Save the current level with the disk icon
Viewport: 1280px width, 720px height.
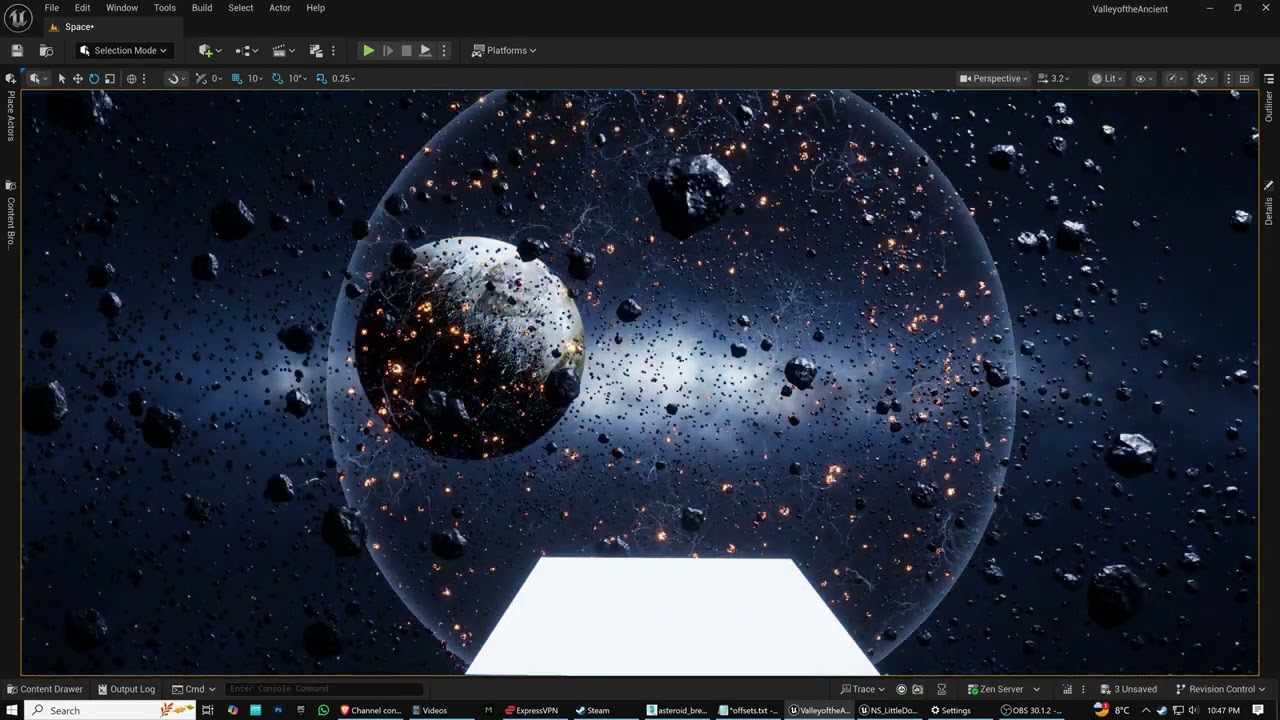[x=17, y=50]
